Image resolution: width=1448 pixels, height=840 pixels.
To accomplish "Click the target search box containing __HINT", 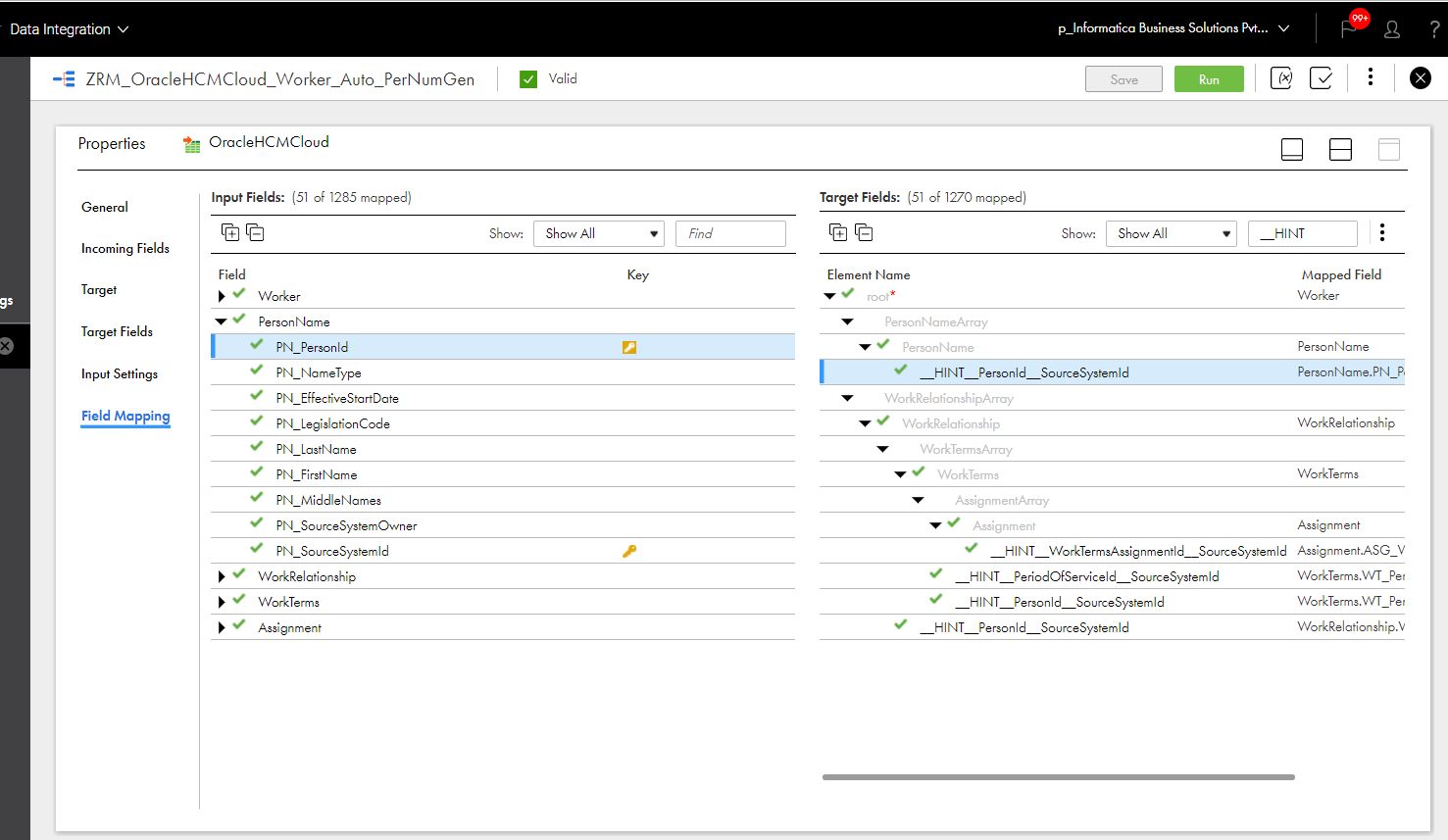I will tap(1303, 233).
